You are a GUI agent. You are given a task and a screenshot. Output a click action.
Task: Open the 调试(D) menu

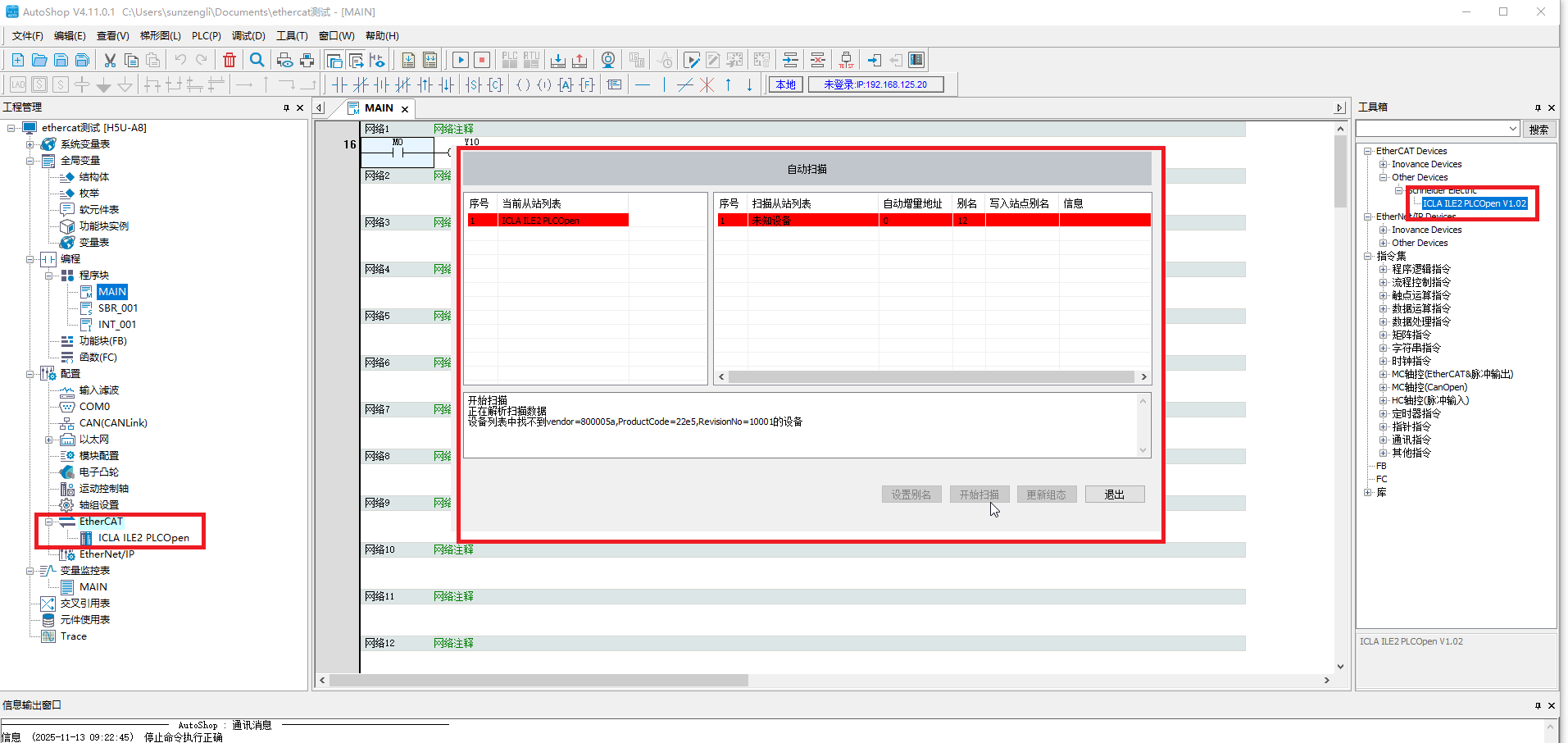click(248, 36)
